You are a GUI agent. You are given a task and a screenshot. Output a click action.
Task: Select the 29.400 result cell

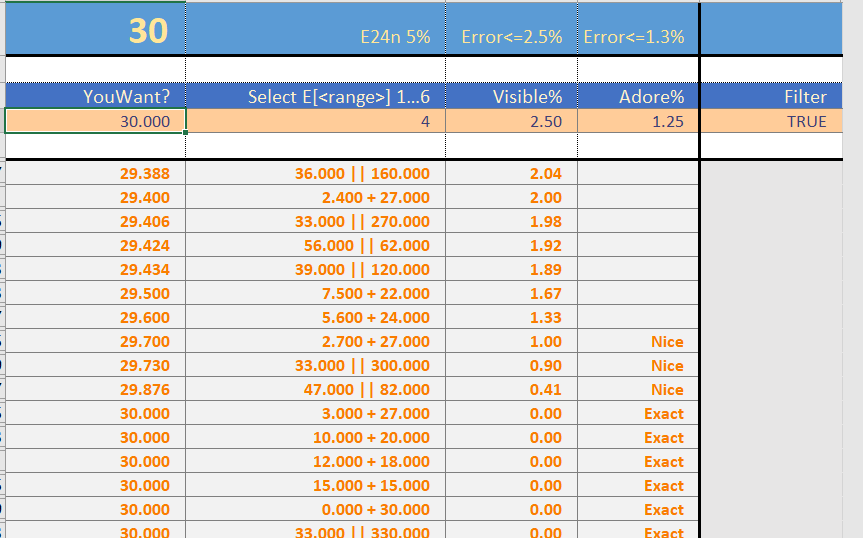point(95,197)
